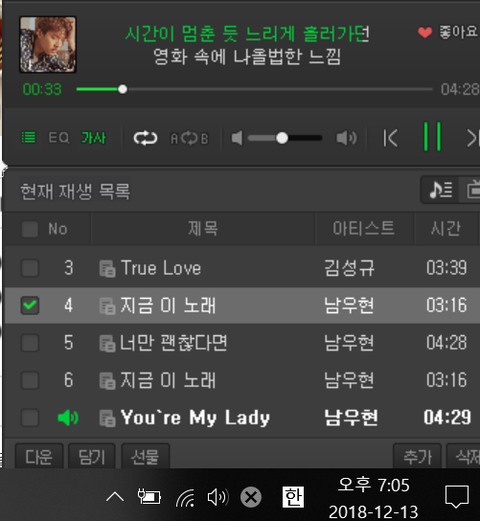480x521 pixels.
Task: Mute sound with the speaker icon
Action: pos(237,138)
